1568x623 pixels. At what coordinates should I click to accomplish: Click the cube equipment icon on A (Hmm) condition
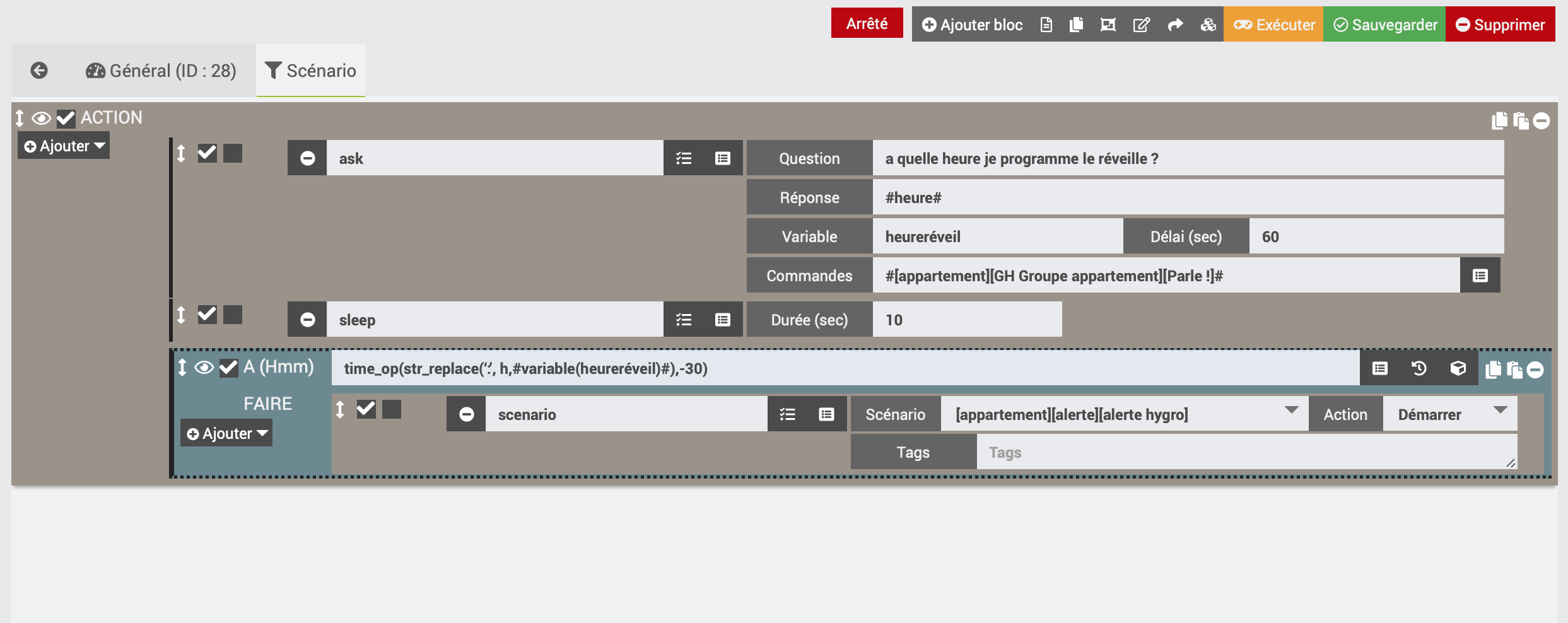(x=1458, y=368)
